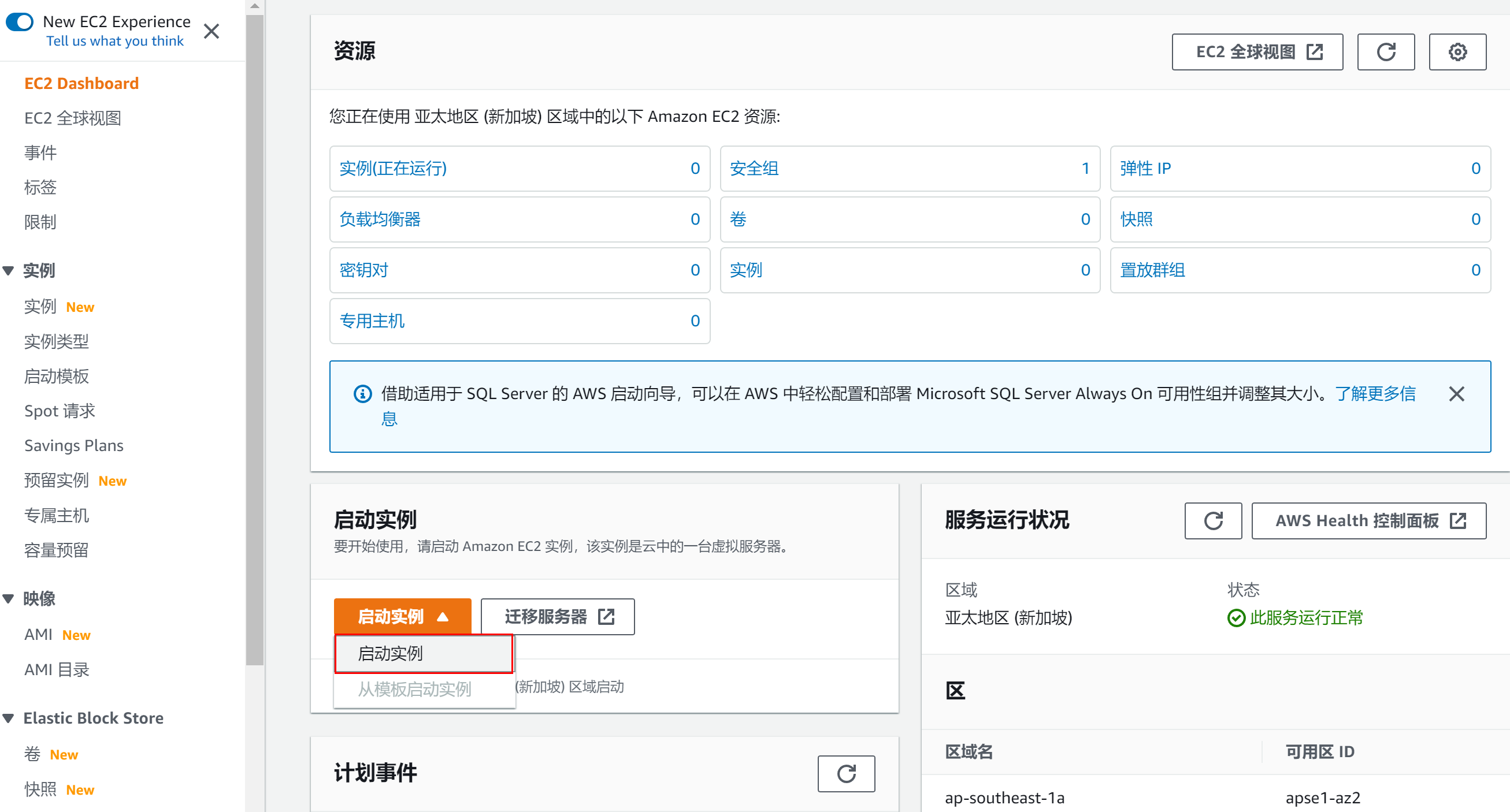The height and width of the screenshot is (812, 1510).
Task: Open EC2 Dashboard in the sidebar
Action: click(x=81, y=83)
